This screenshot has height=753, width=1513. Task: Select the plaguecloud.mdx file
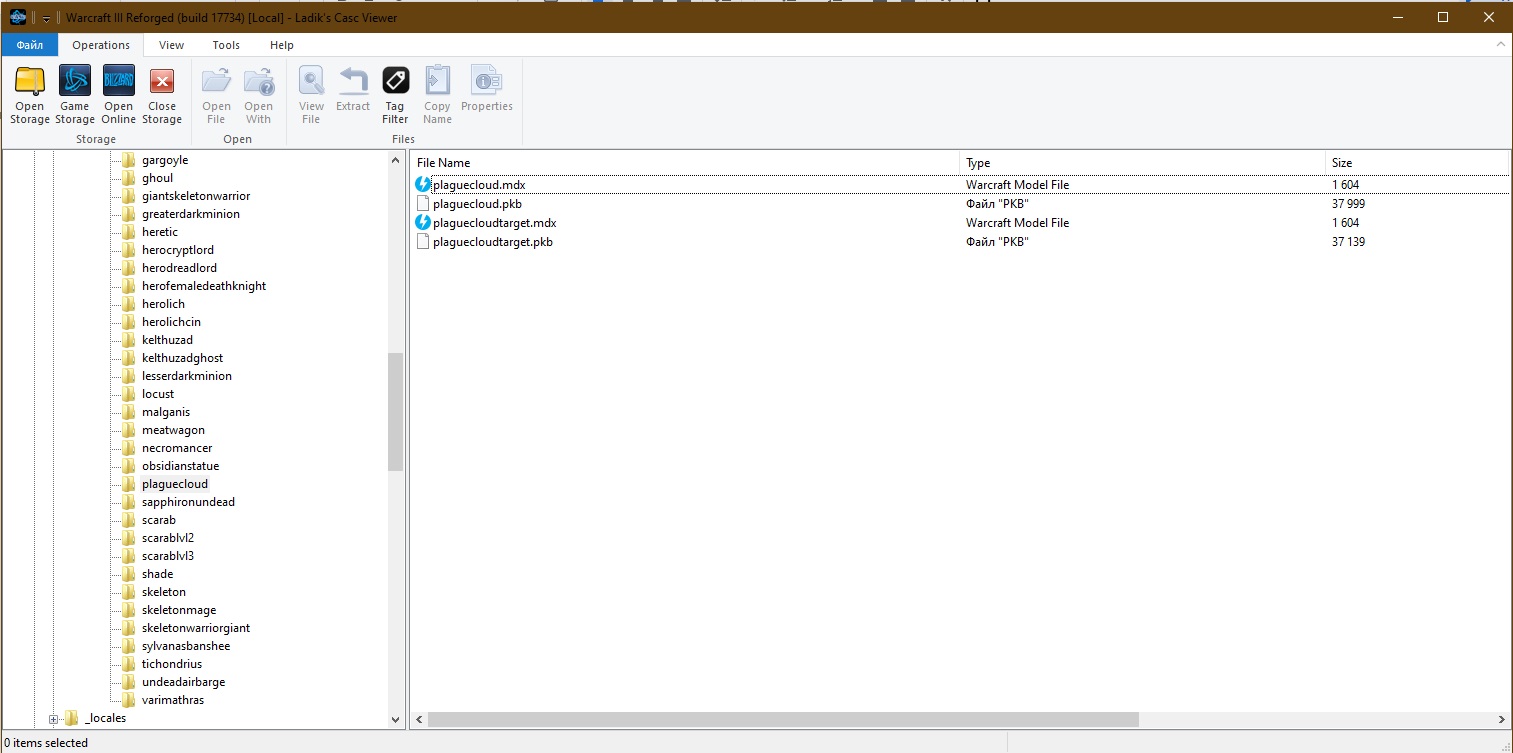point(479,185)
